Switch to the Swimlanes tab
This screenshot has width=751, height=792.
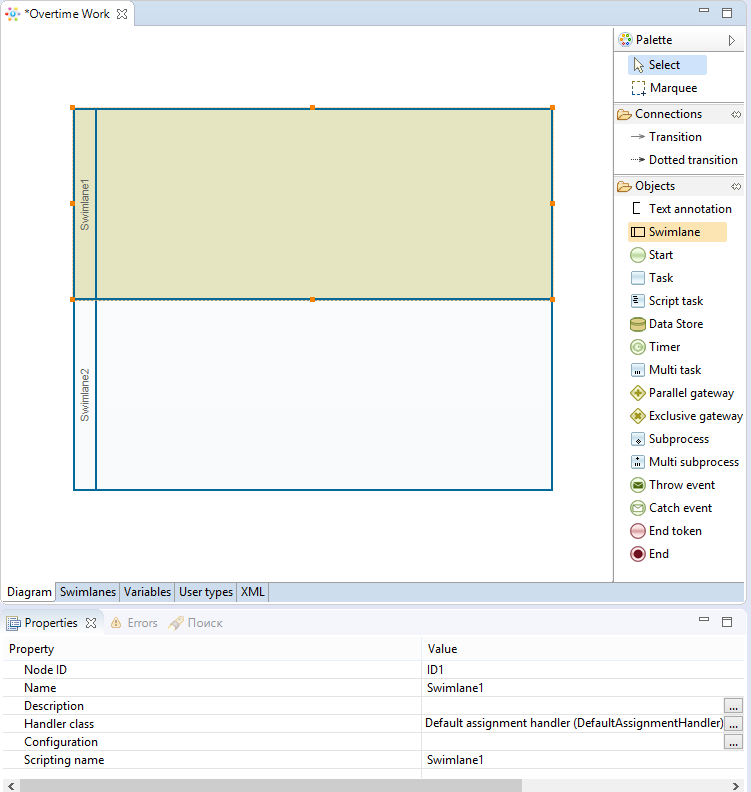pos(88,592)
